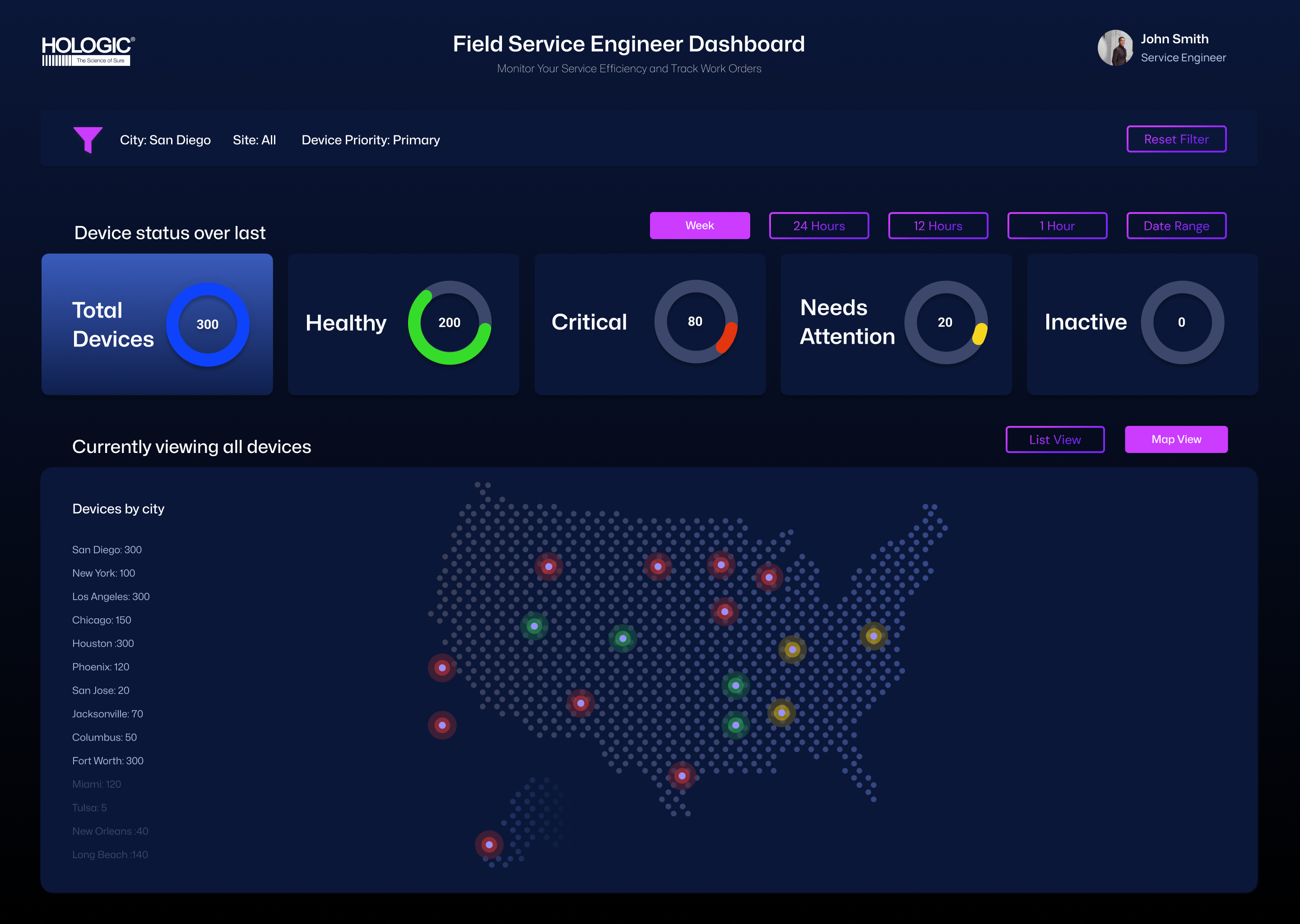Click the red marker at Texas's southern tip

[x=682, y=776]
